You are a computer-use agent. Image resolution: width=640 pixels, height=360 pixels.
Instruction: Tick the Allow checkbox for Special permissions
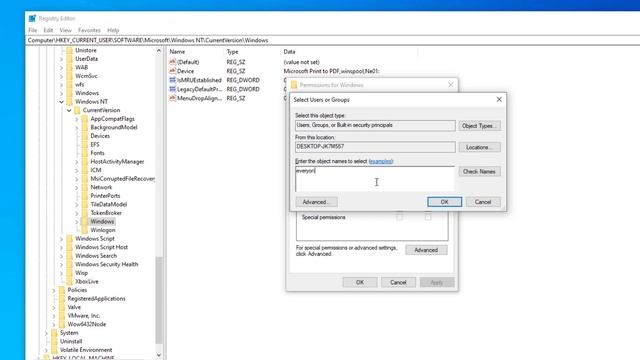(400, 218)
